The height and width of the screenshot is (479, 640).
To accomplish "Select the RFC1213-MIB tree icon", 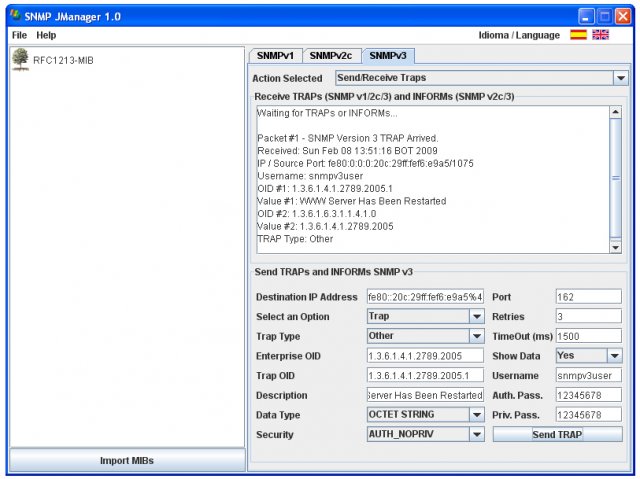I will 20,60.
